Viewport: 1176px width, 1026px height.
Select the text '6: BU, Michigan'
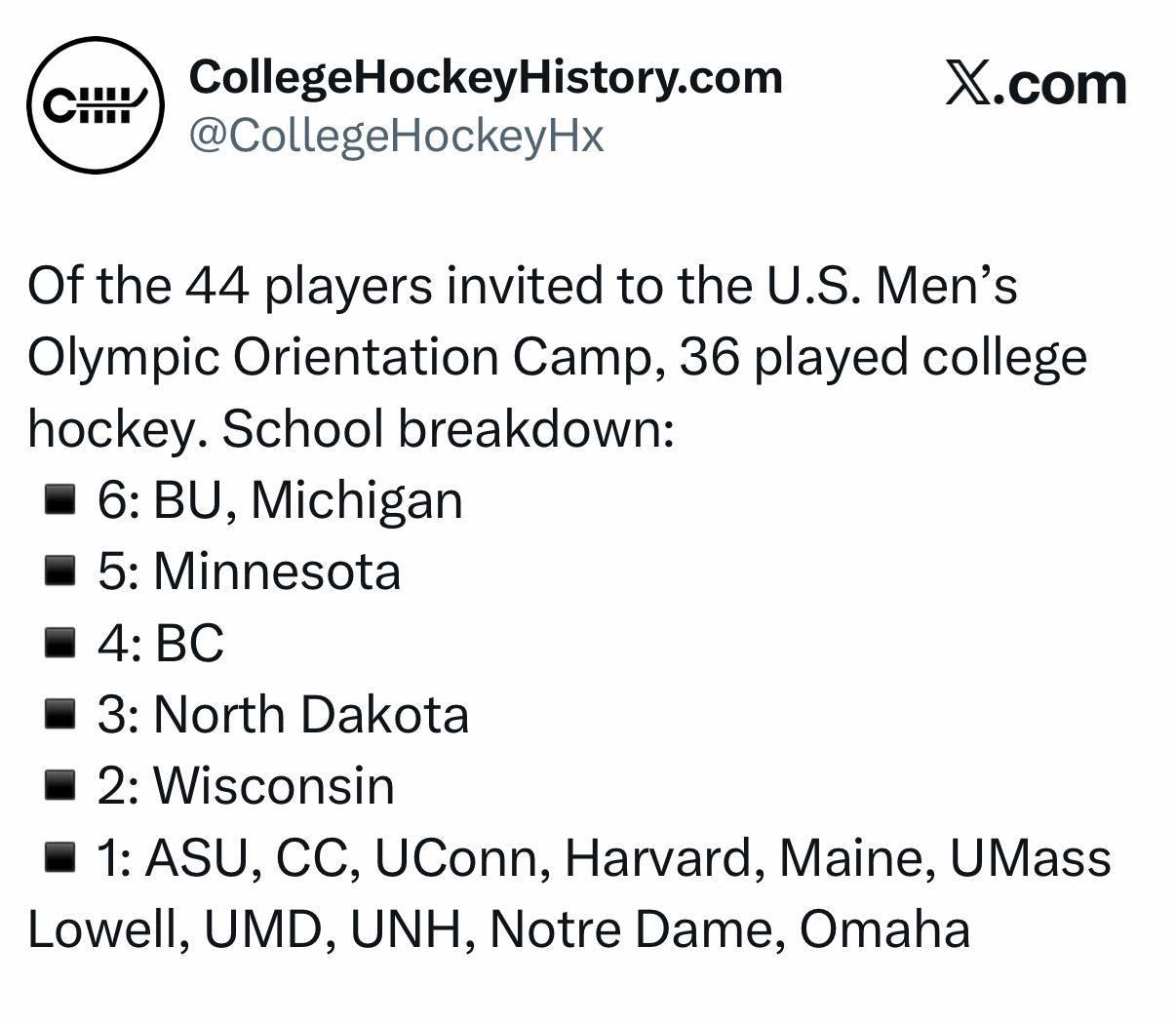[x=280, y=501]
